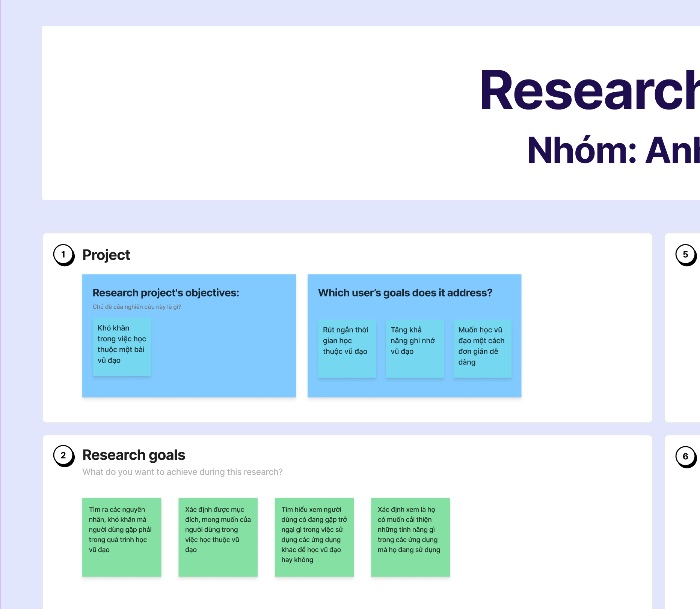The height and width of the screenshot is (609, 700).
Task: Select sticky note 'Rút ngắn thời gian học'
Action: tap(346, 349)
